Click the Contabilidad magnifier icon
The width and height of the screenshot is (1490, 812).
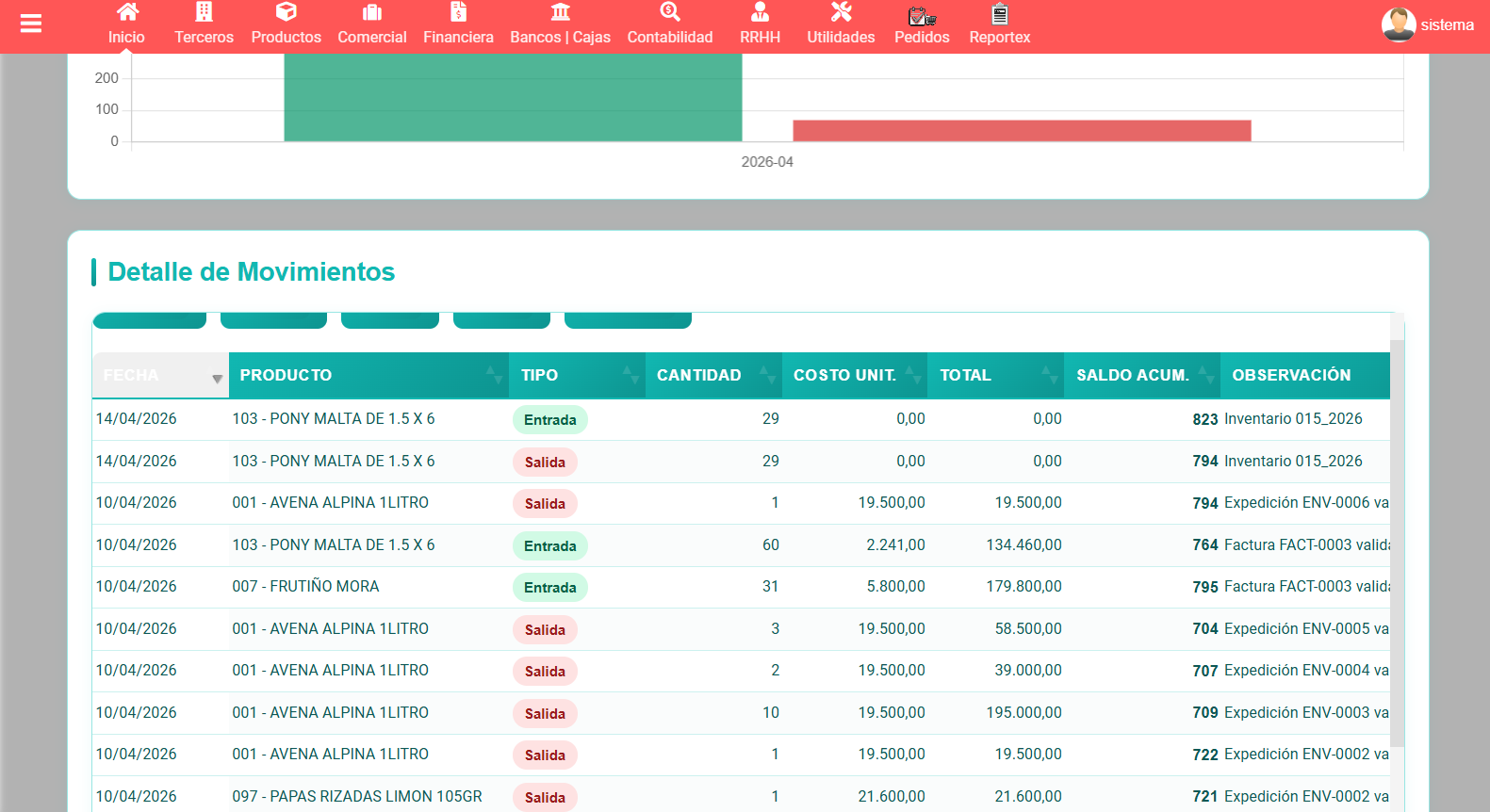click(670, 12)
